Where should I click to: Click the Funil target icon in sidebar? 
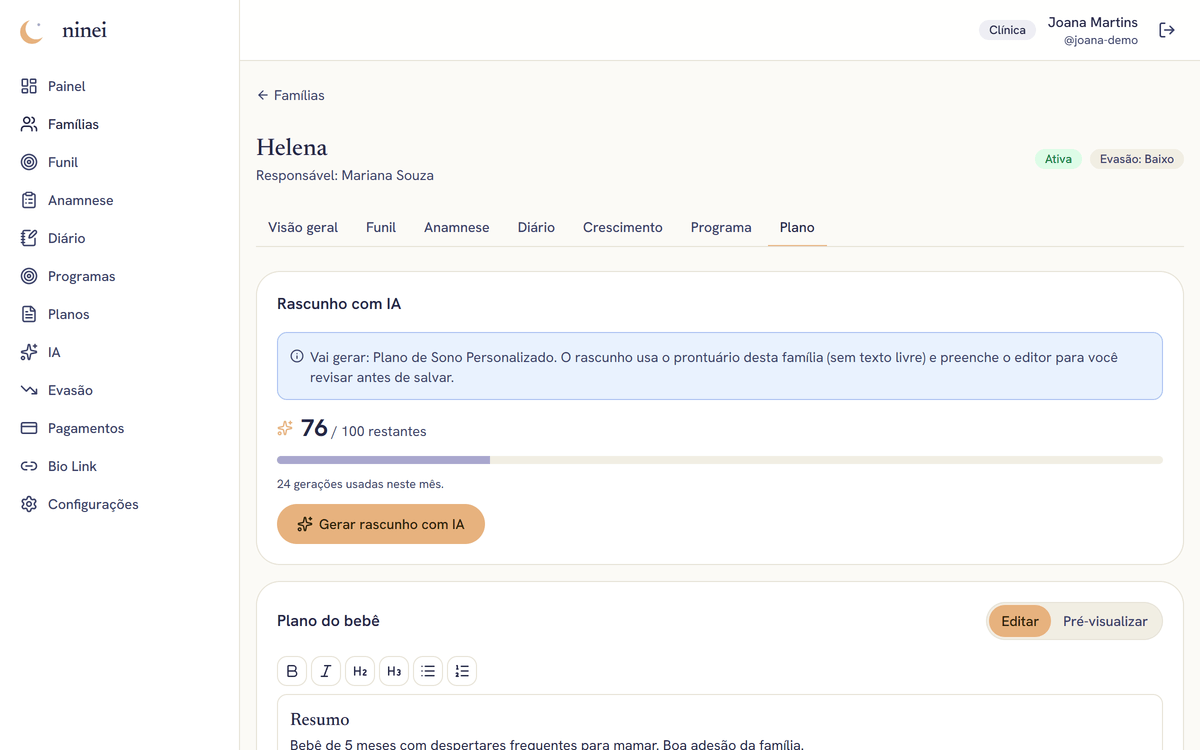click(29, 162)
